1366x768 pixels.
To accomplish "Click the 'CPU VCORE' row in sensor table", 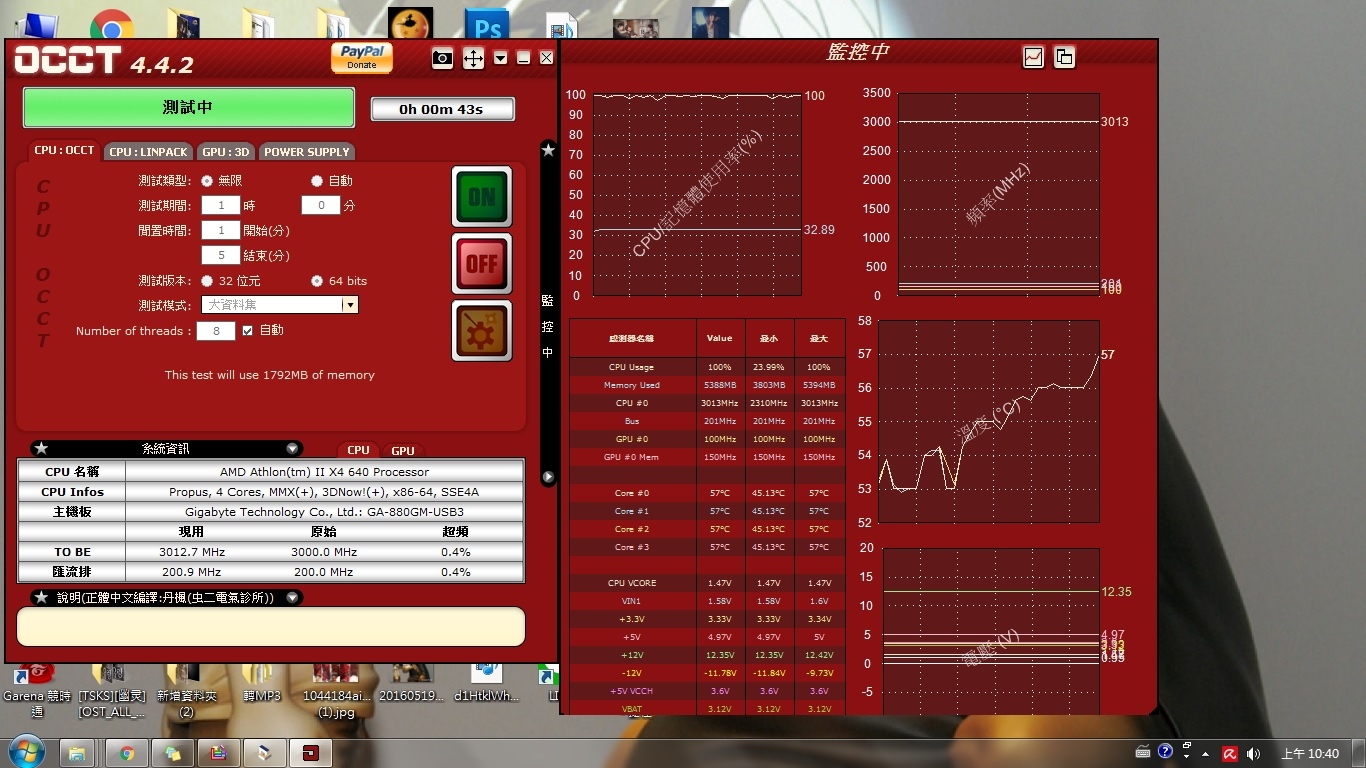I will point(707,583).
